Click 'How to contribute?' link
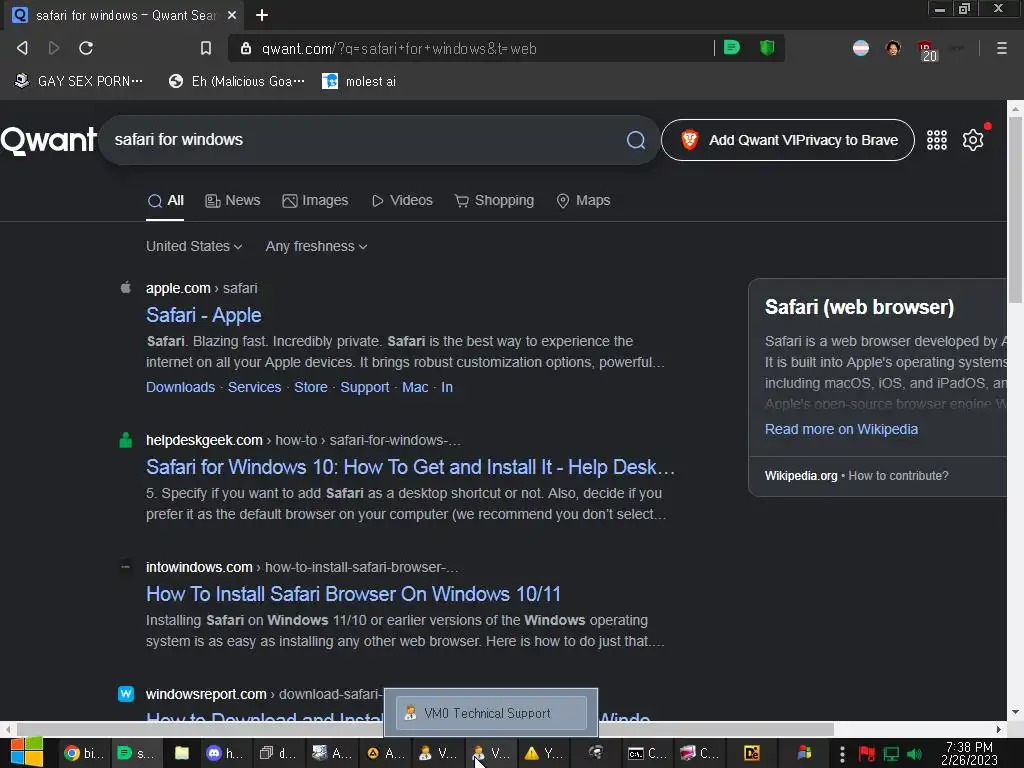This screenshot has width=1024, height=768. pos(898,475)
